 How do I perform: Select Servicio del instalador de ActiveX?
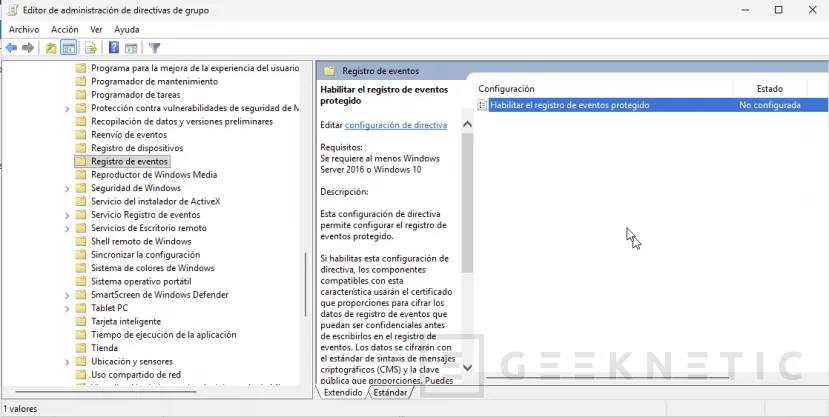155,201
